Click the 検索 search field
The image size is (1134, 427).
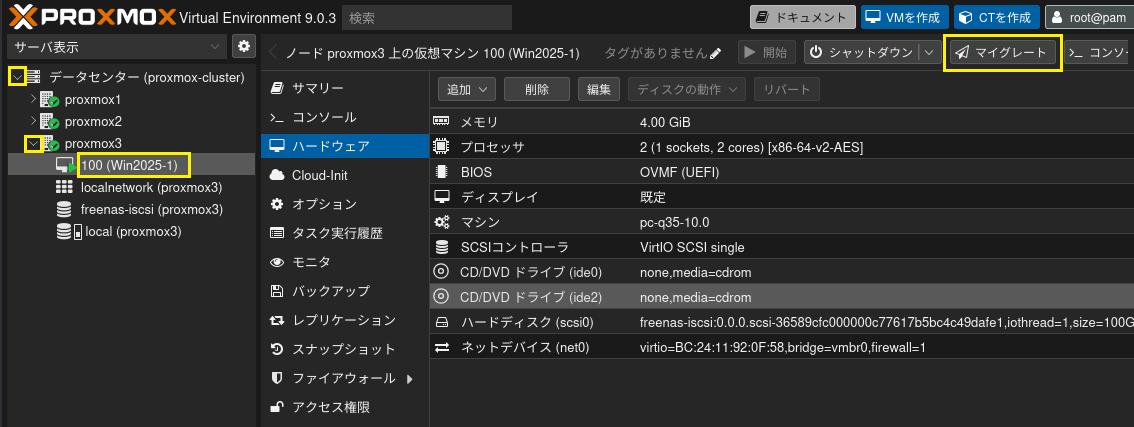coord(427,17)
